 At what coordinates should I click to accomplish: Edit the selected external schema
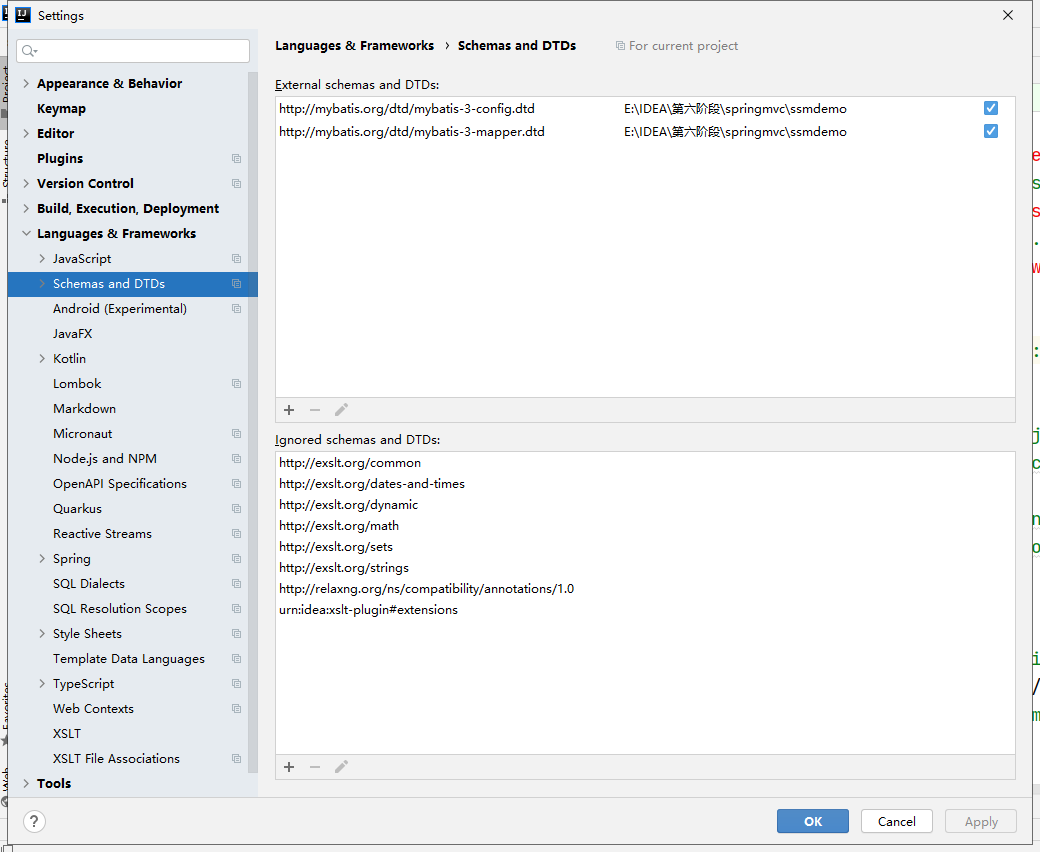[341, 410]
